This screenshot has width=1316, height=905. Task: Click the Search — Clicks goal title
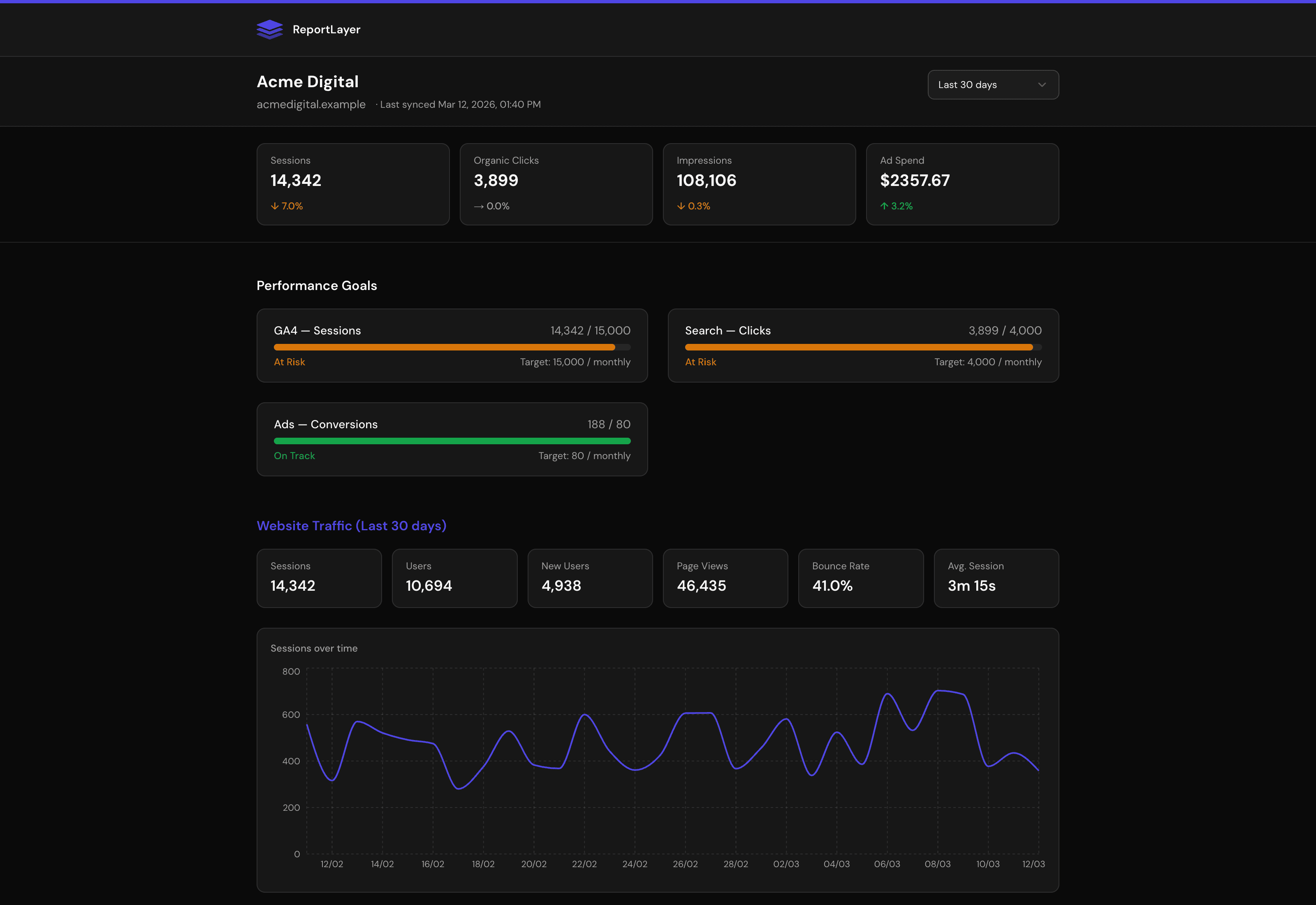click(728, 331)
